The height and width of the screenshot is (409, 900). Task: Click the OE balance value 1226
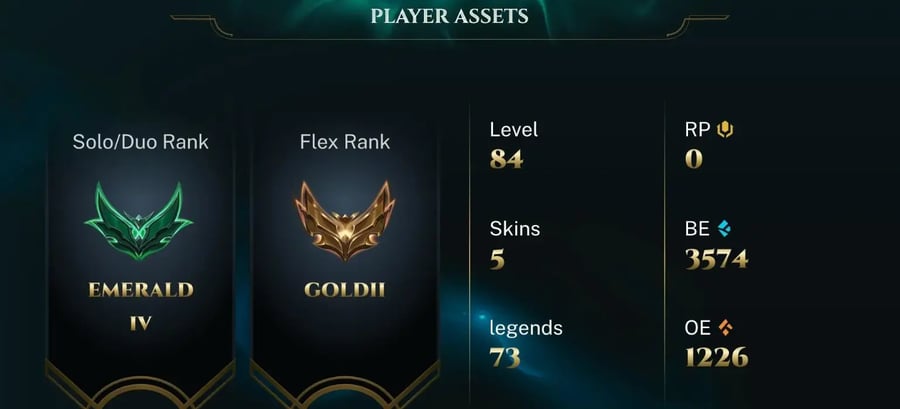[717, 358]
